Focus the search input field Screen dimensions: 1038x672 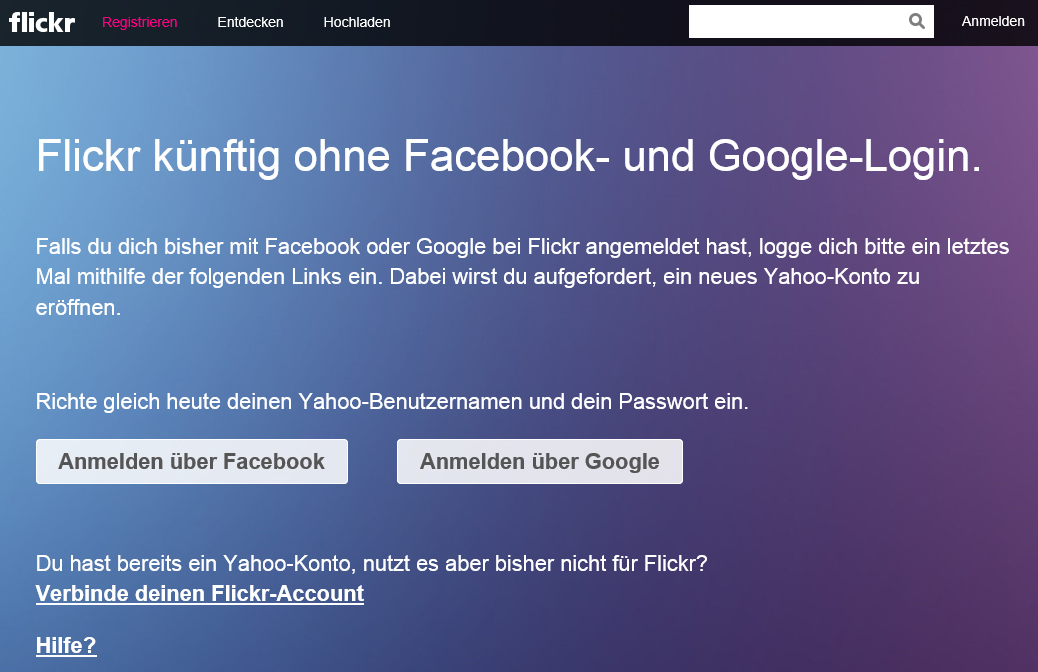coord(798,21)
